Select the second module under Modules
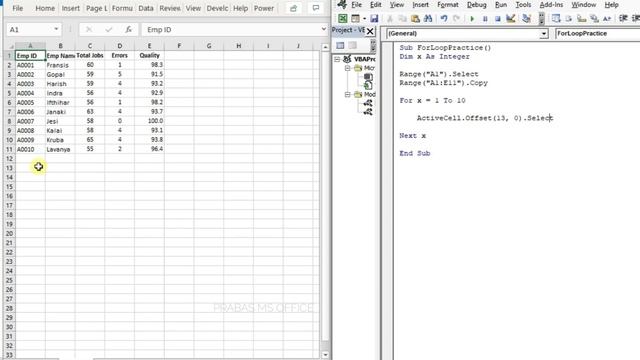Screen dimensions: 640x360 pos(368,112)
